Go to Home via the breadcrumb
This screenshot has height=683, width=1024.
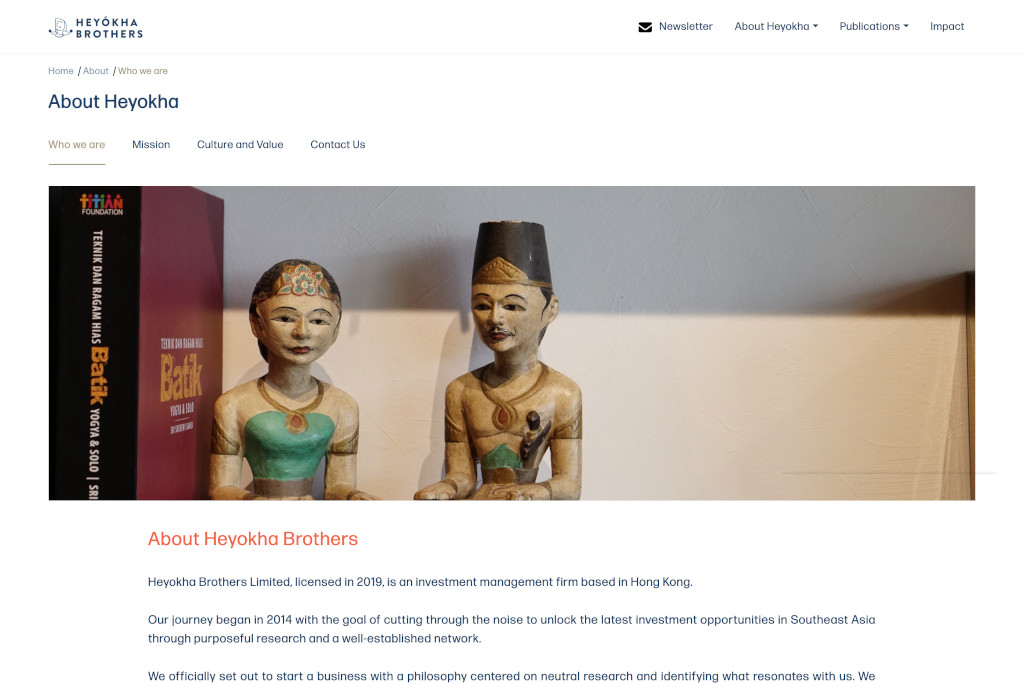point(61,71)
